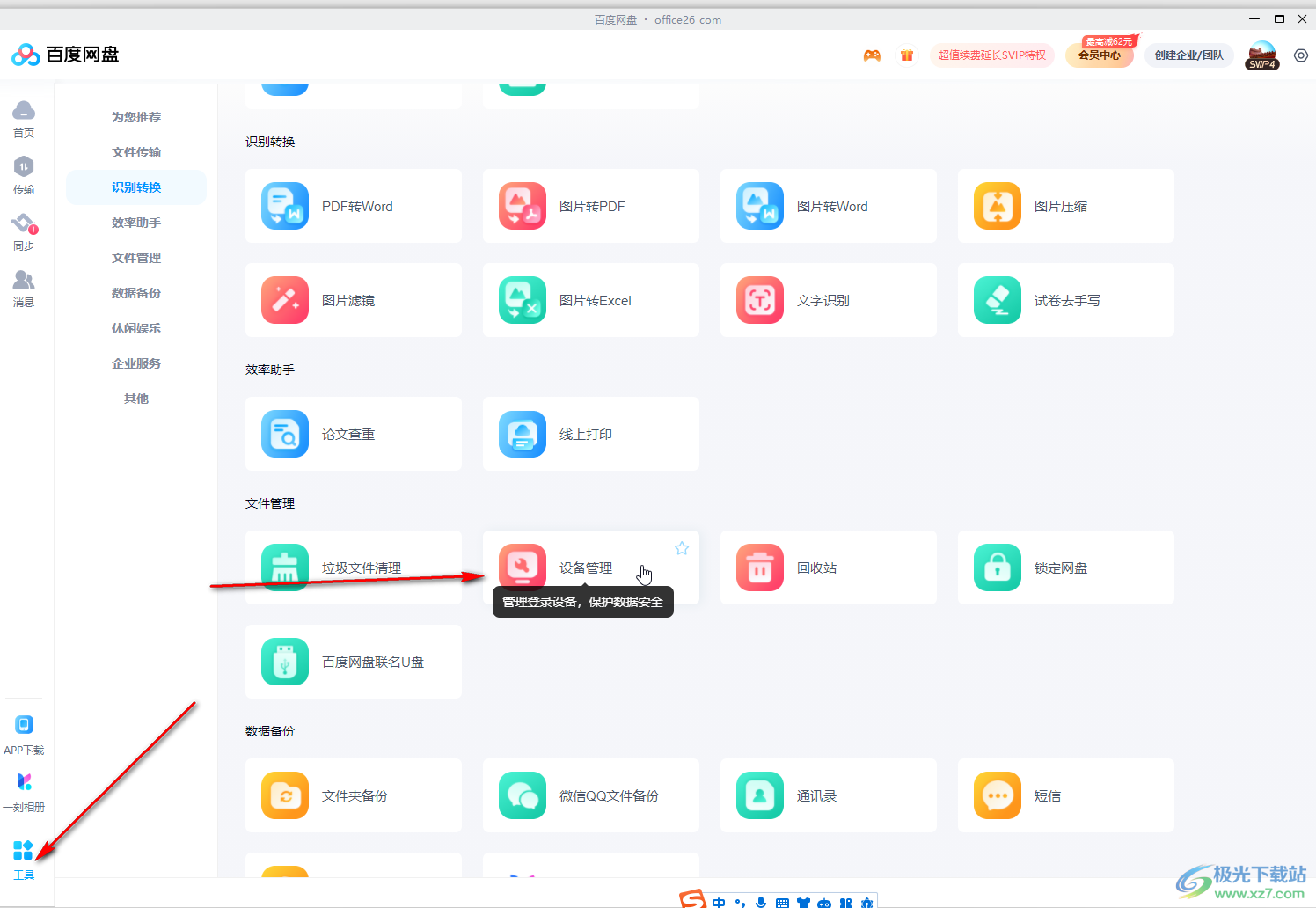Click the game controller icon
This screenshot has height=908, width=1316.
pos(872,55)
